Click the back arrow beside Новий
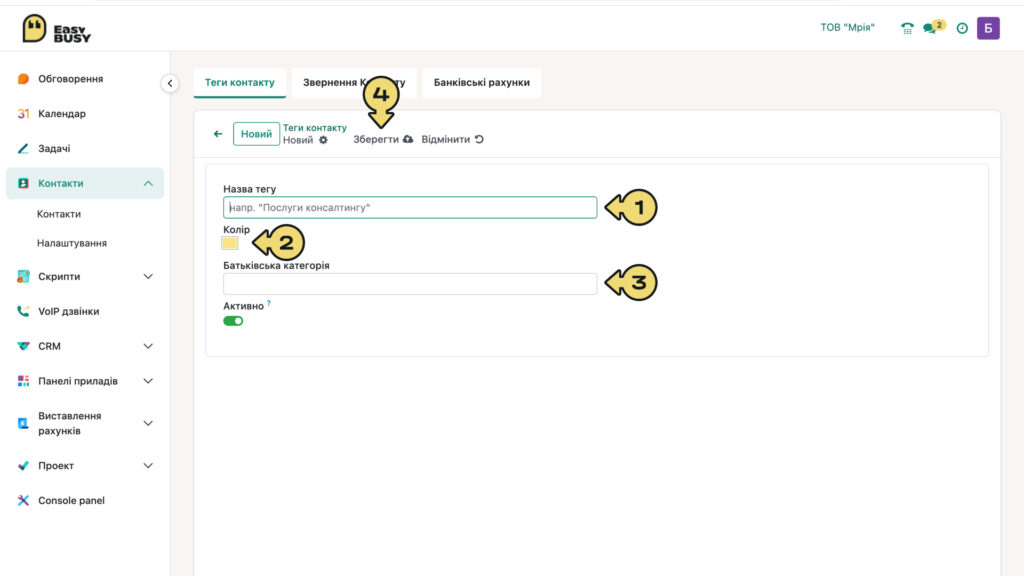This screenshot has width=1024, height=576. [x=218, y=134]
